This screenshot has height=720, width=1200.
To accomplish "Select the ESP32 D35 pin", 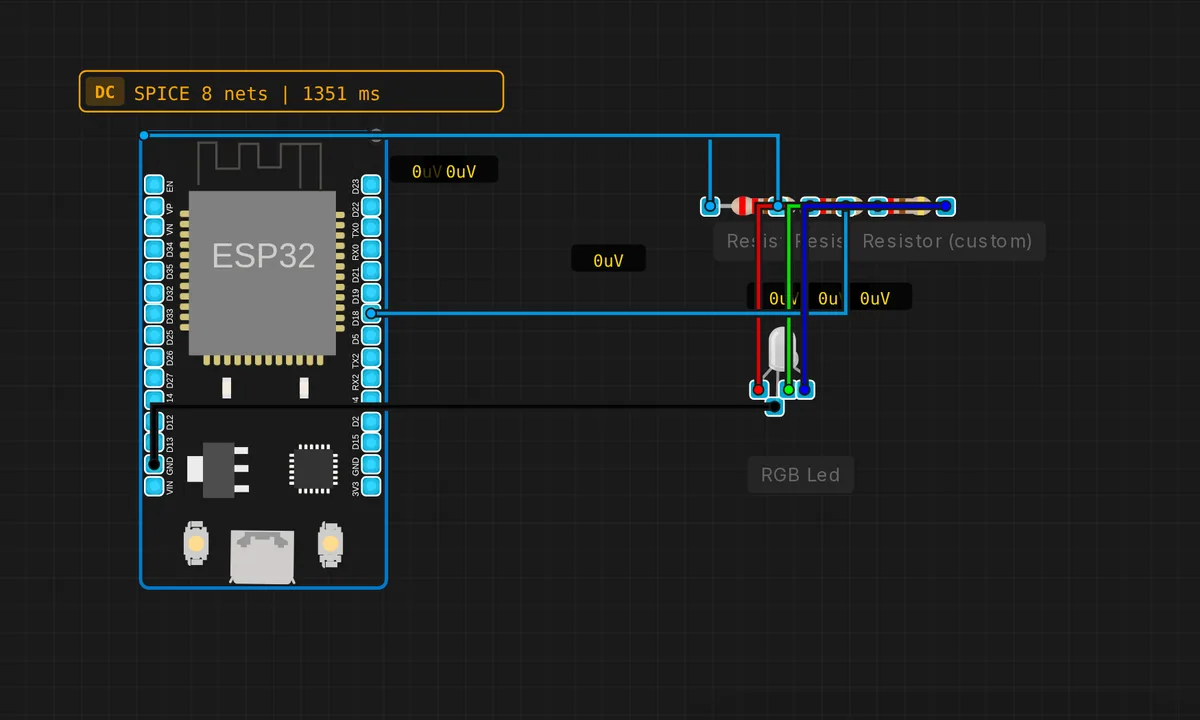I will (154, 271).
